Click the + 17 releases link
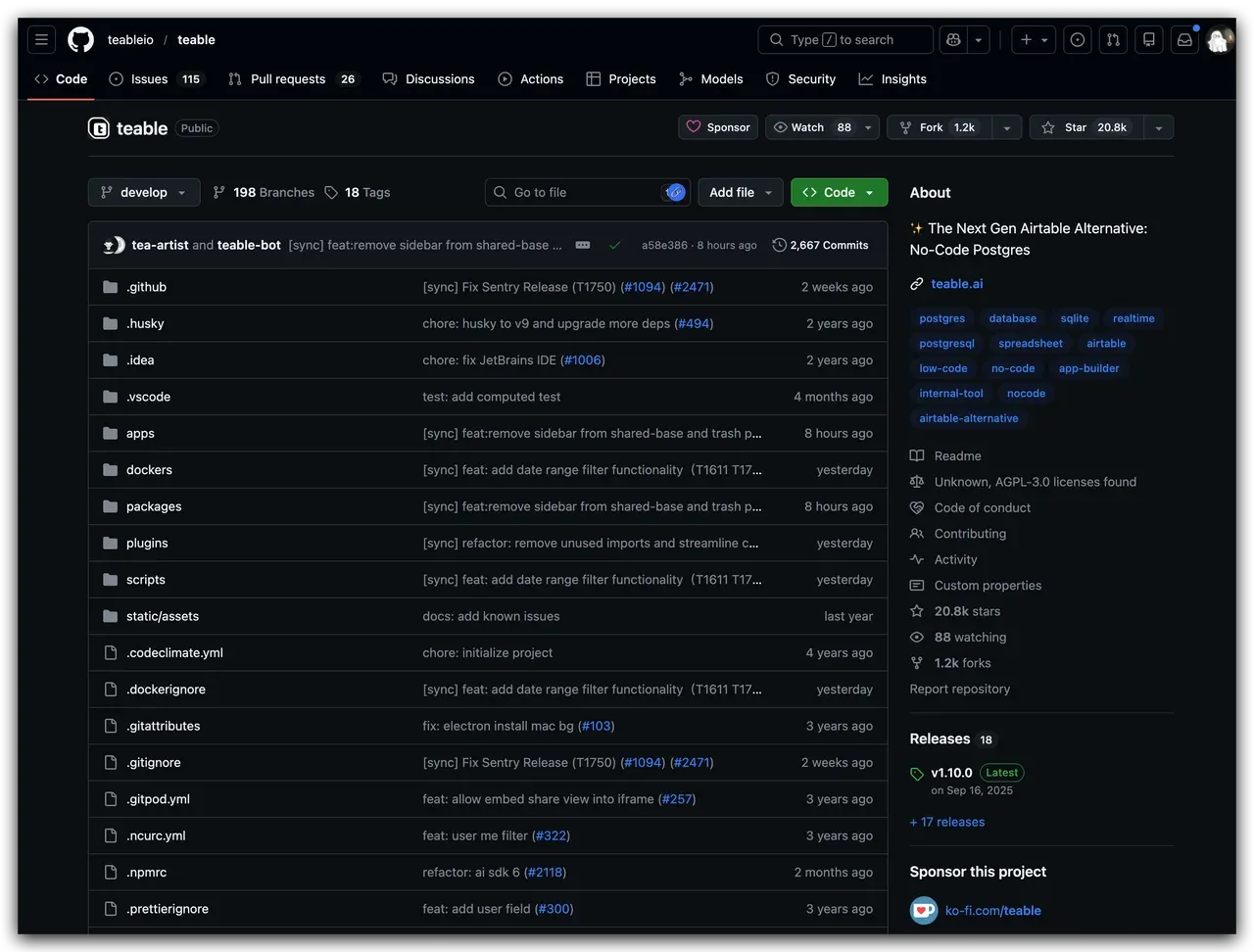This screenshot has width=1254, height=952. coord(947,823)
